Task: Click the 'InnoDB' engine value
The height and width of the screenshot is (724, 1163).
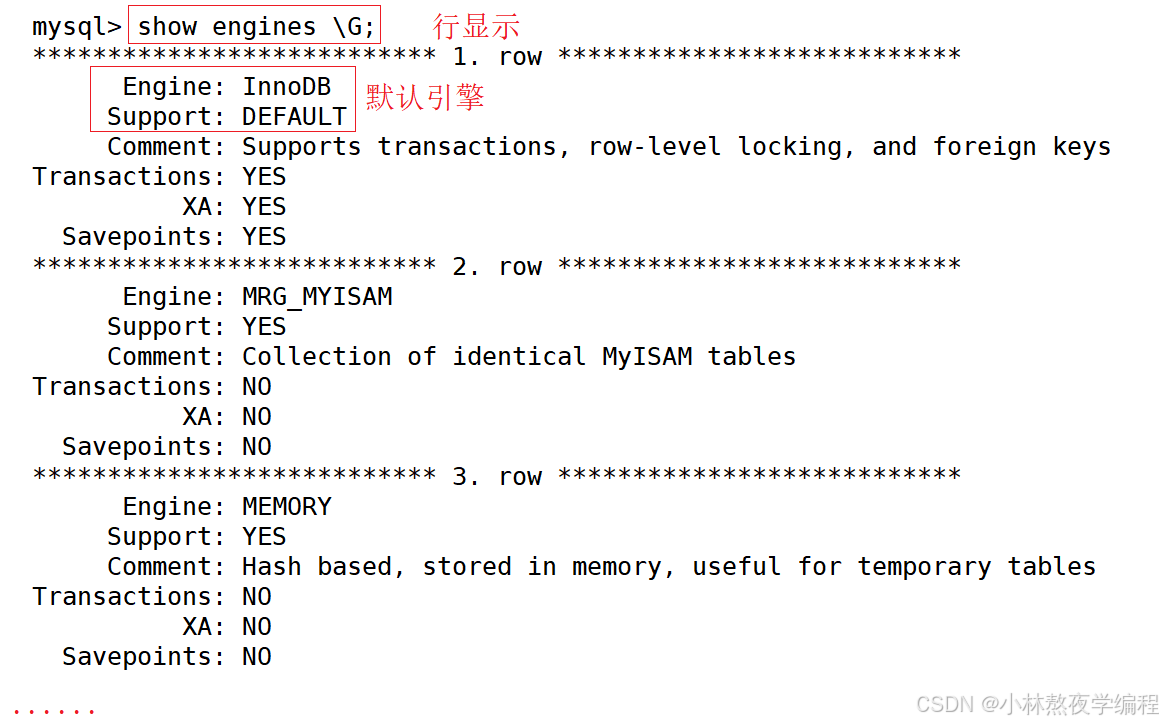Action: [286, 87]
